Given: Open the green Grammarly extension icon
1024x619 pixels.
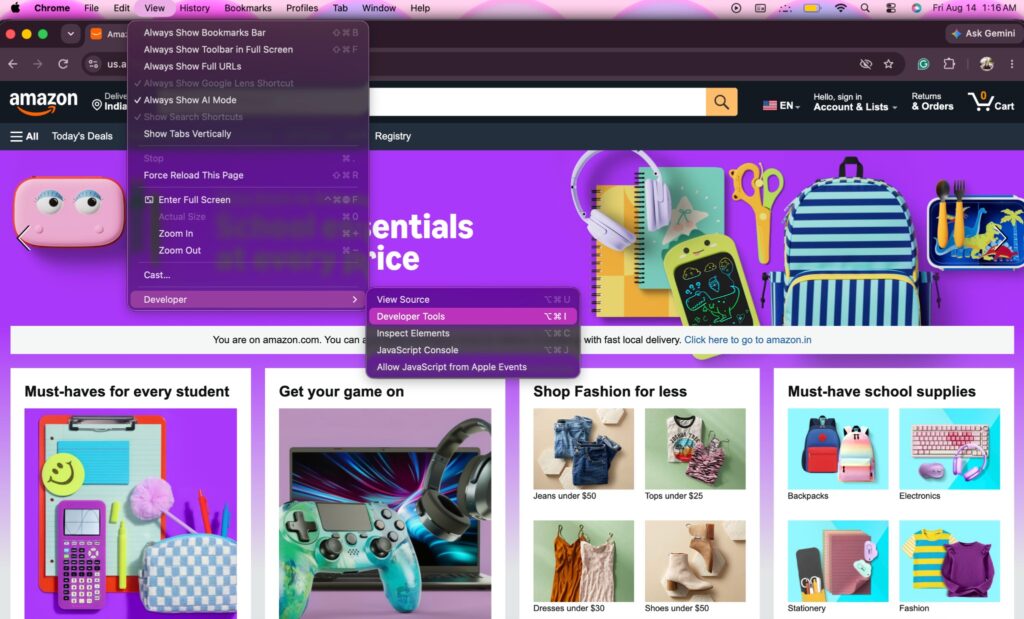Looking at the screenshot, I should 923,64.
